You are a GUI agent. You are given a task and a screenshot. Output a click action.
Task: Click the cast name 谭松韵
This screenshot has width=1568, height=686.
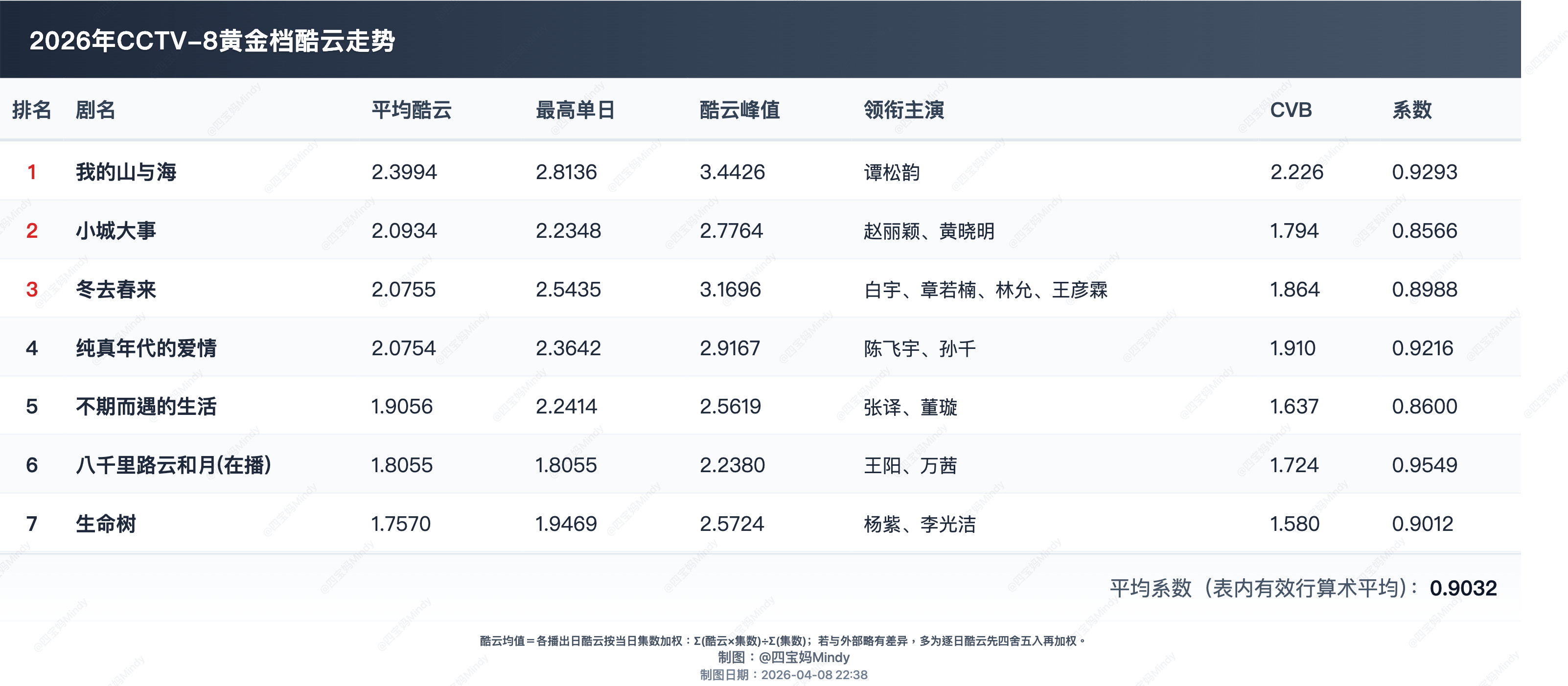pyautogui.click(x=892, y=173)
